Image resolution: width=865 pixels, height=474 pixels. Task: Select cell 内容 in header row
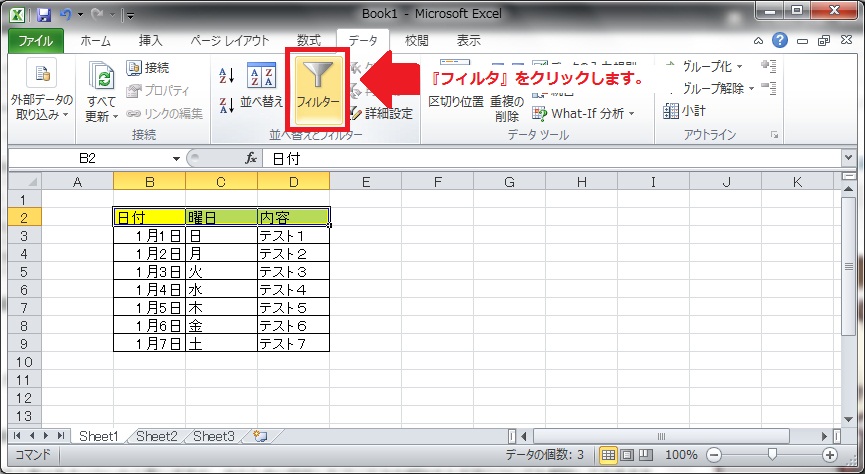point(293,217)
